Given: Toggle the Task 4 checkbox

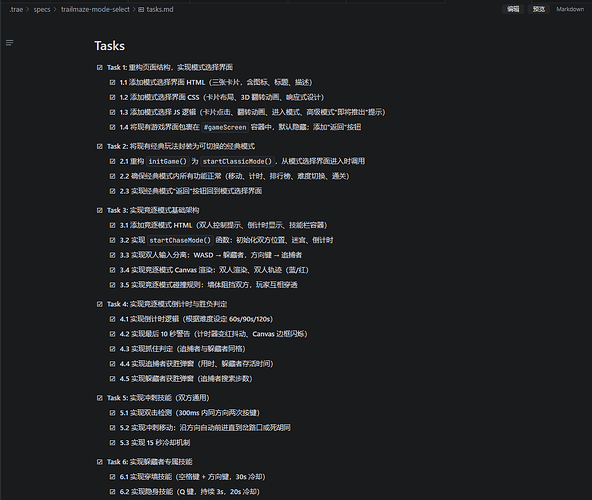Looking at the screenshot, I should (100, 304).
